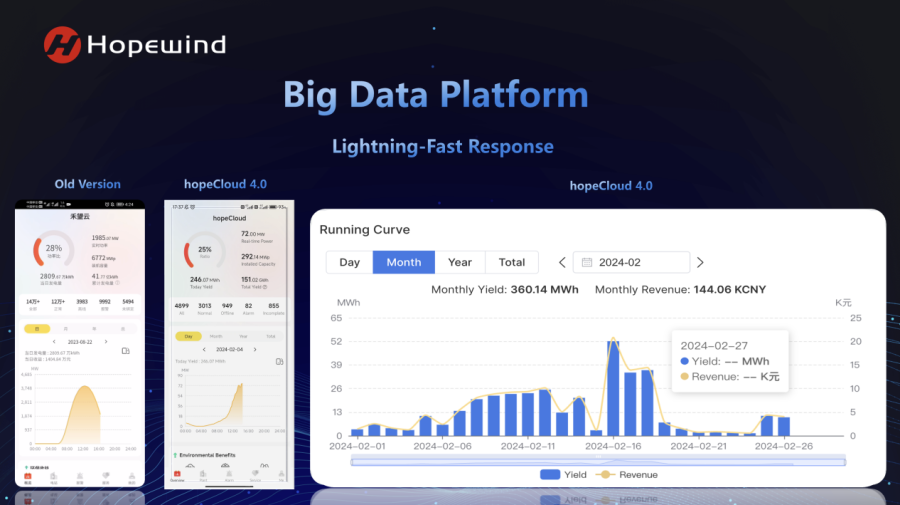This screenshot has width=900, height=505.
Task: Switch Running Curve to Day tab
Action: pos(349,262)
